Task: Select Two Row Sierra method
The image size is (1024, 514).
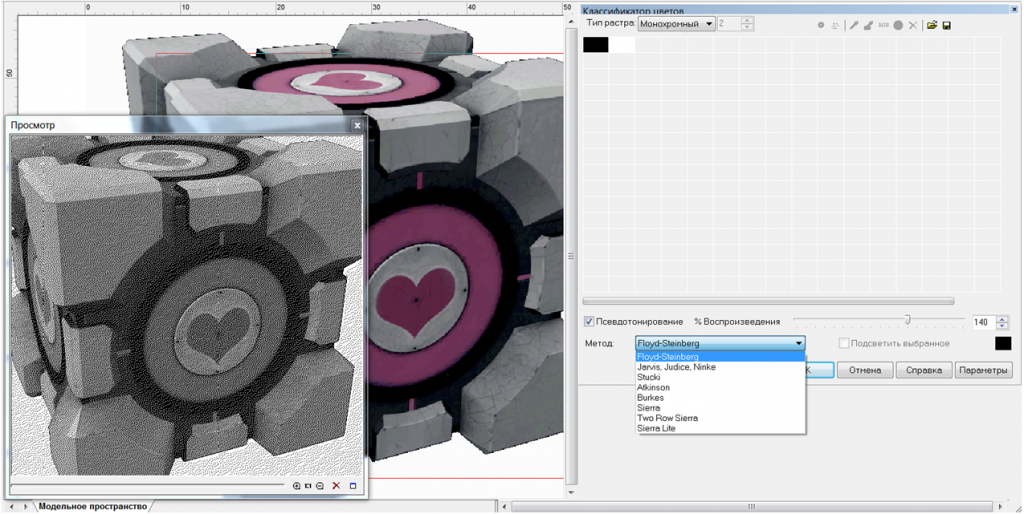Action: [x=720, y=418]
